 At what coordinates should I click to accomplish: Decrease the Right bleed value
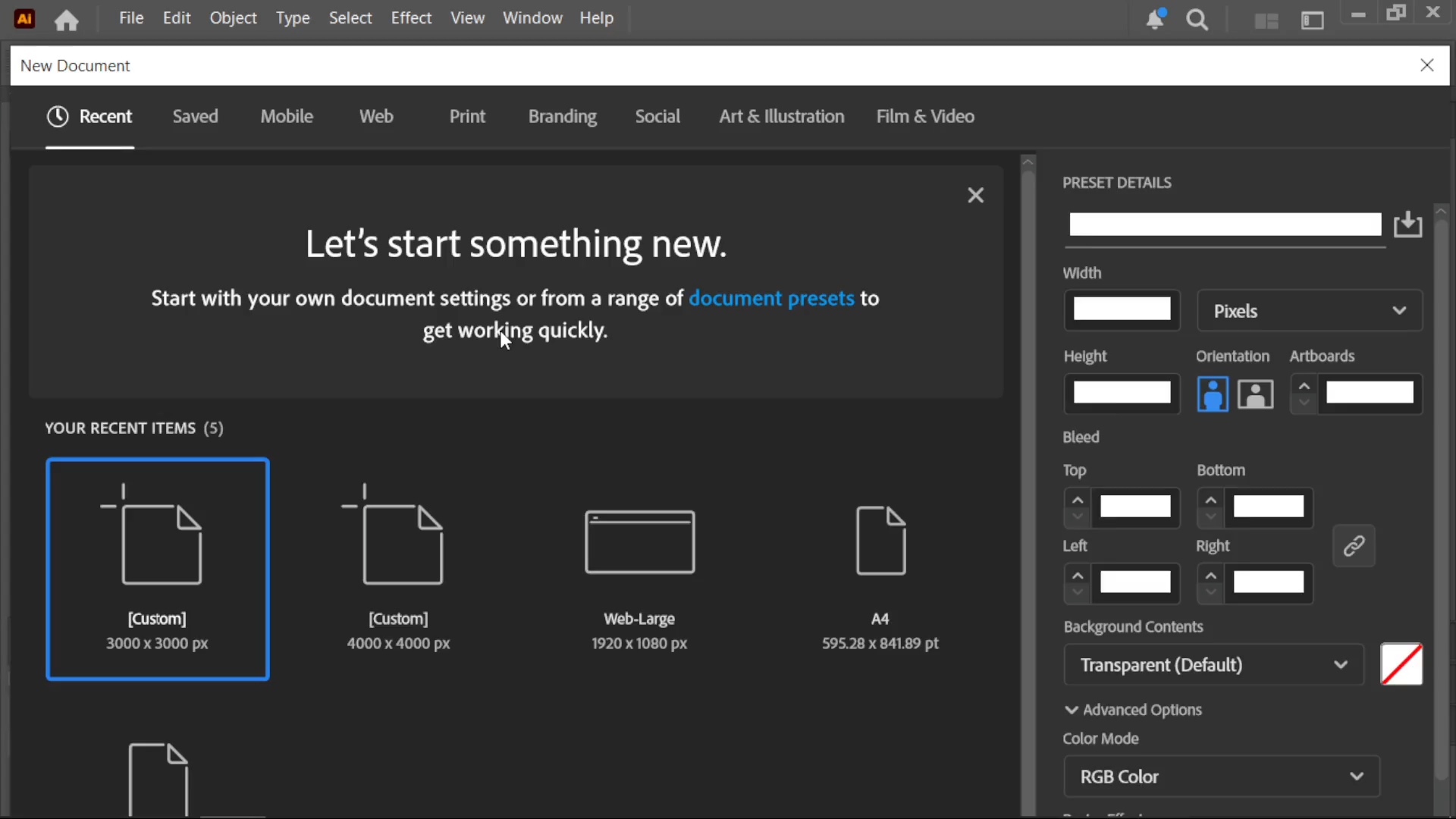pyautogui.click(x=1211, y=593)
